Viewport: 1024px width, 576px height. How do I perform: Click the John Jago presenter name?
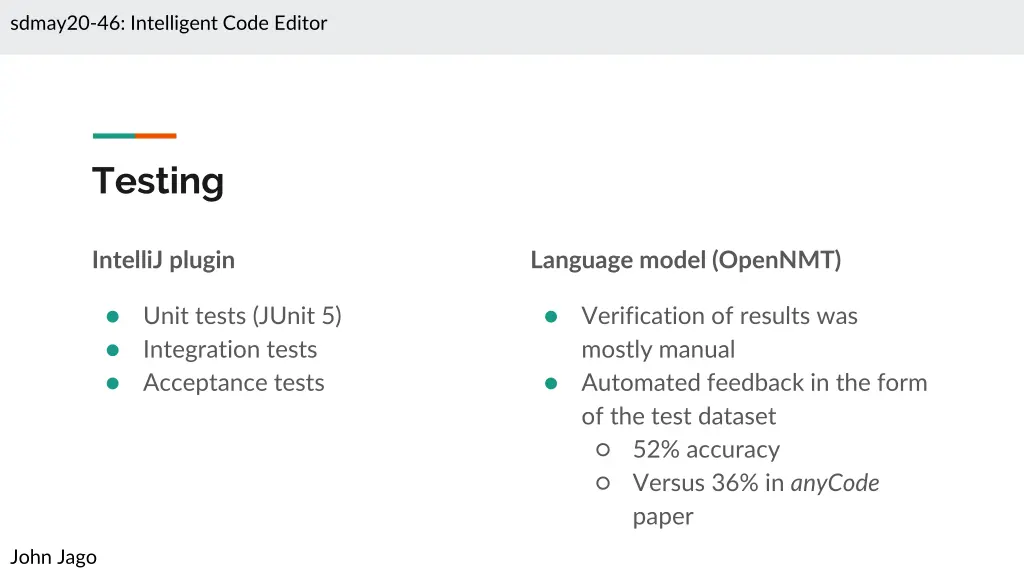pyautogui.click(x=54, y=557)
